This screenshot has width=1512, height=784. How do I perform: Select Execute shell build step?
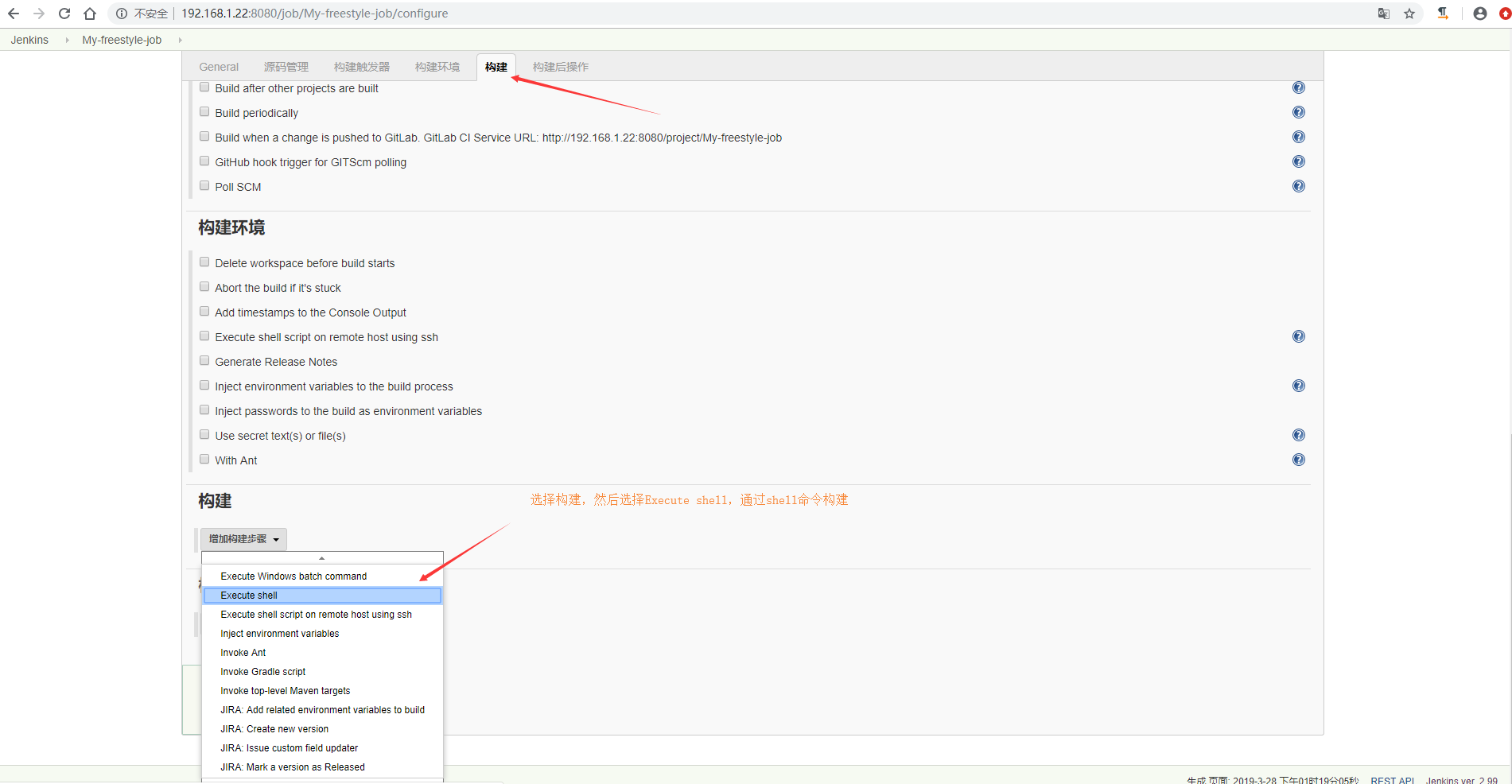[x=322, y=596]
